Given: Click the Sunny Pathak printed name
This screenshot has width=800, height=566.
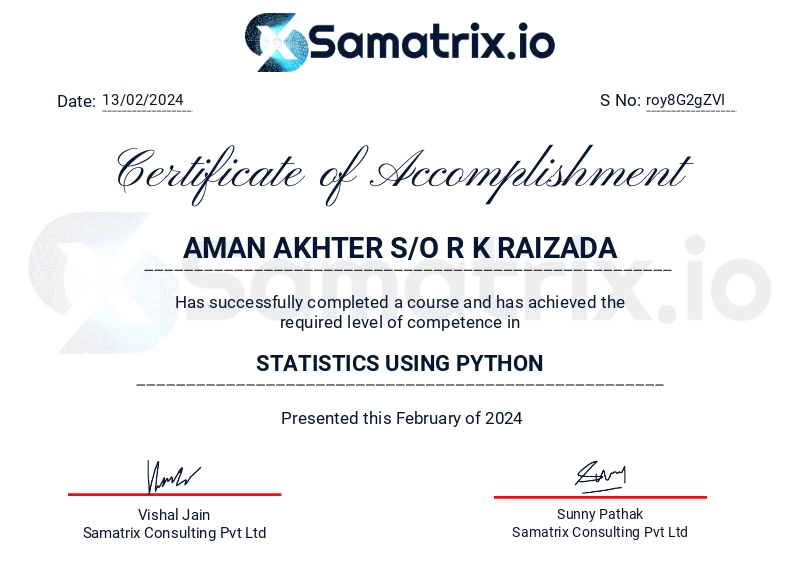Looking at the screenshot, I should (x=600, y=514).
